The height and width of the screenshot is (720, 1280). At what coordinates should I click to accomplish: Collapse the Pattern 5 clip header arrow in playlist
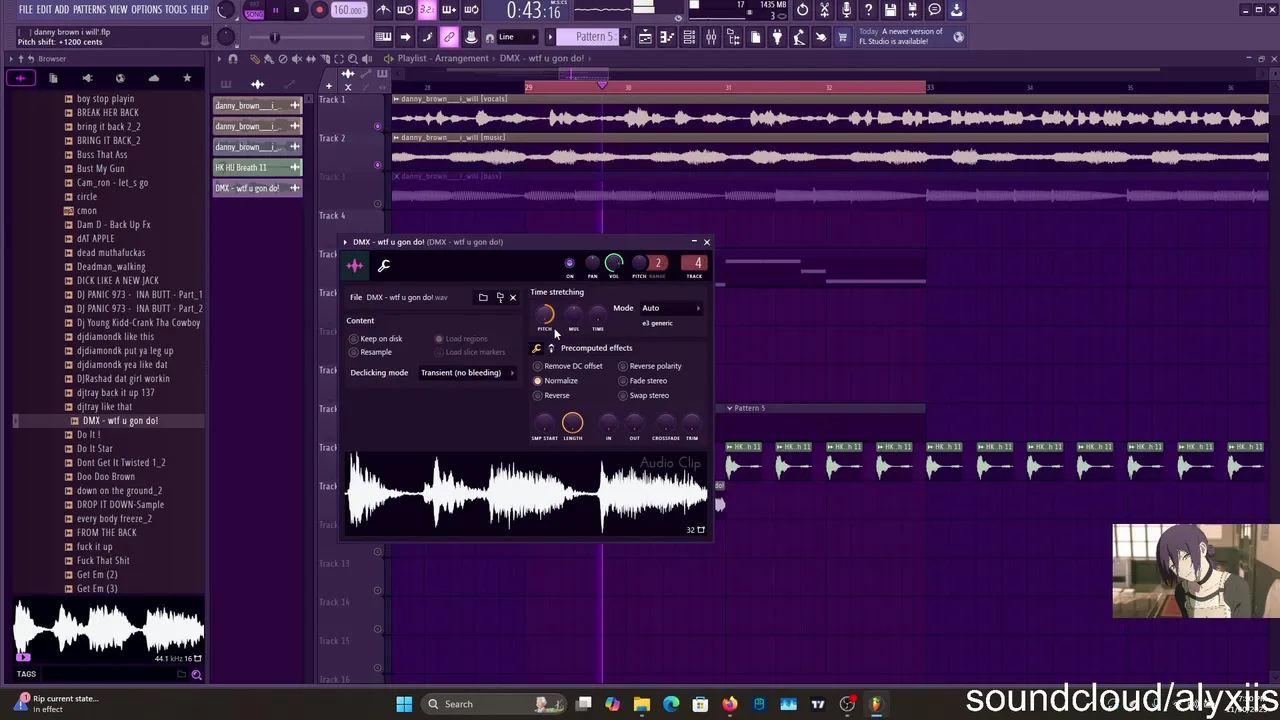coord(729,408)
